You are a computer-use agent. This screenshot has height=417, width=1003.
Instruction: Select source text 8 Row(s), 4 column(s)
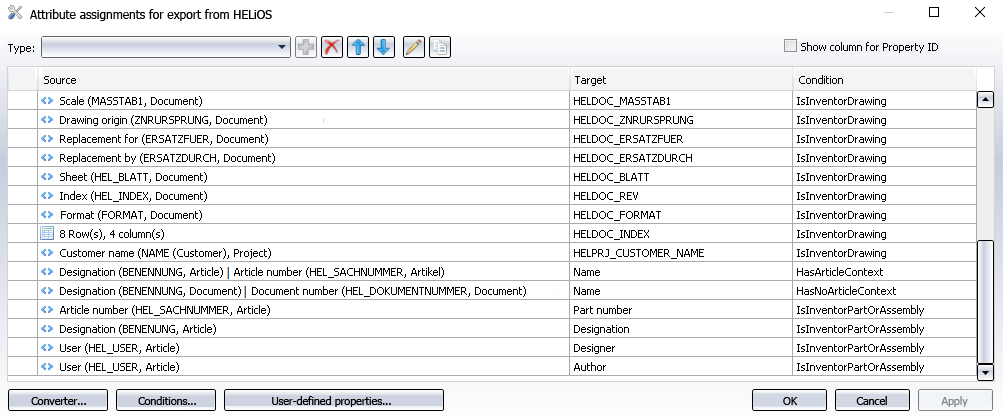click(x=112, y=234)
